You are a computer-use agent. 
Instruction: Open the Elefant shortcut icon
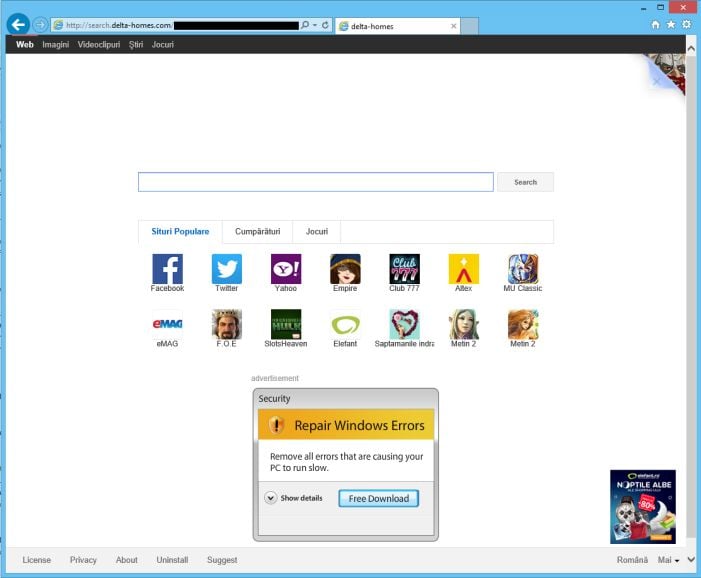click(x=345, y=324)
